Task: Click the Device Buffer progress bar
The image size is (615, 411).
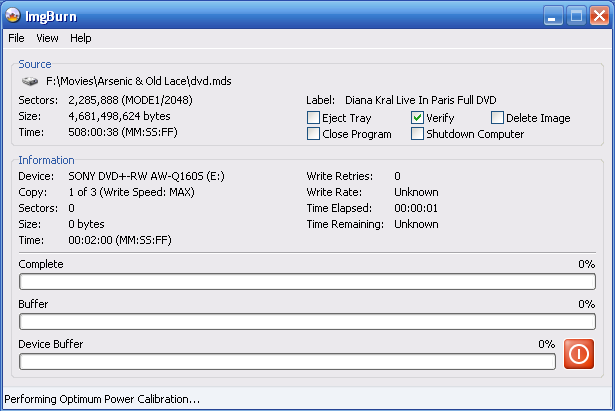Action: click(x=287, y=362)
